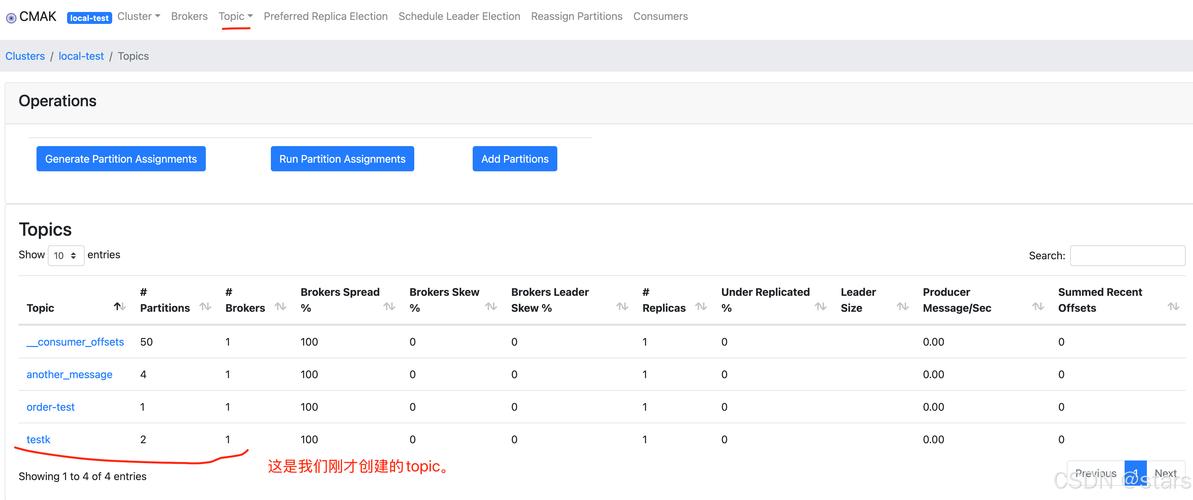The width and height of the screenshot is (1193, 500).
Task: Click Generate Partition Assignments button
Action: click(121, 159)
